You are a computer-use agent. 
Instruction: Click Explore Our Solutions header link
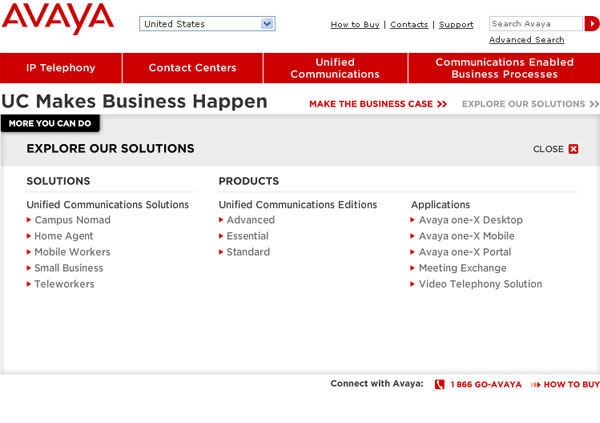[530, 104]
